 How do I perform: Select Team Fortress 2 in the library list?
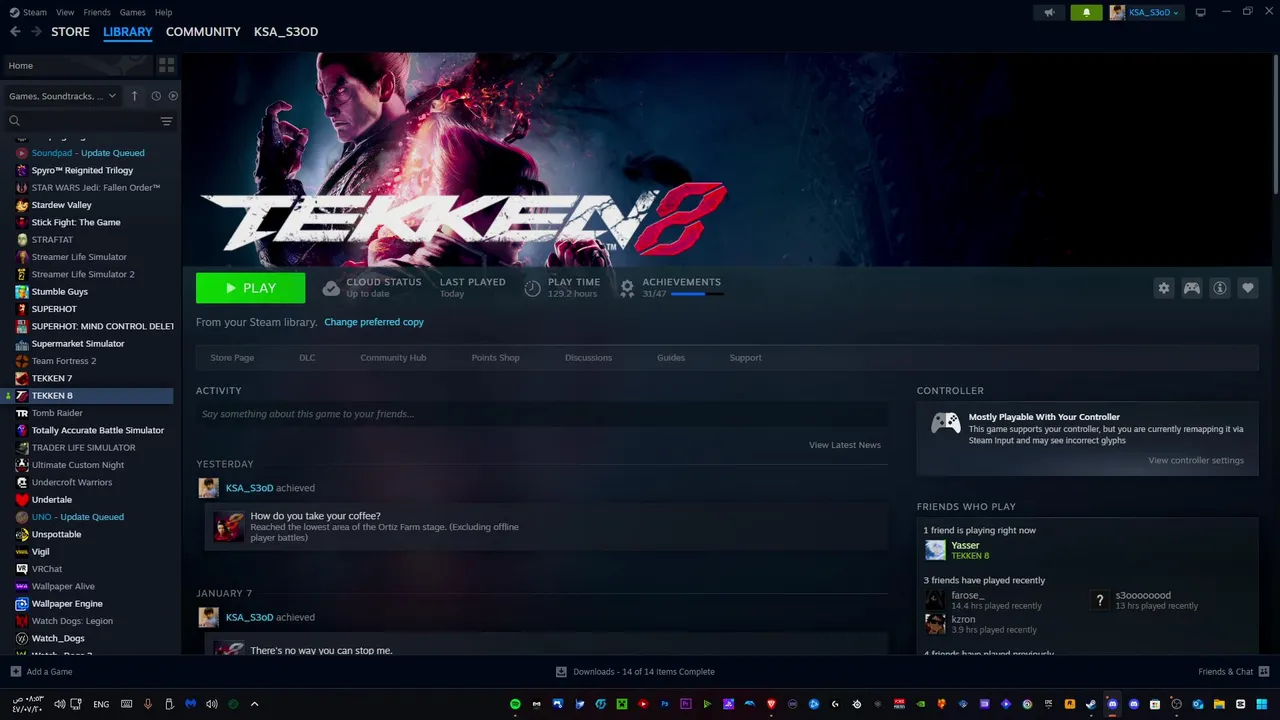(64, 361)
